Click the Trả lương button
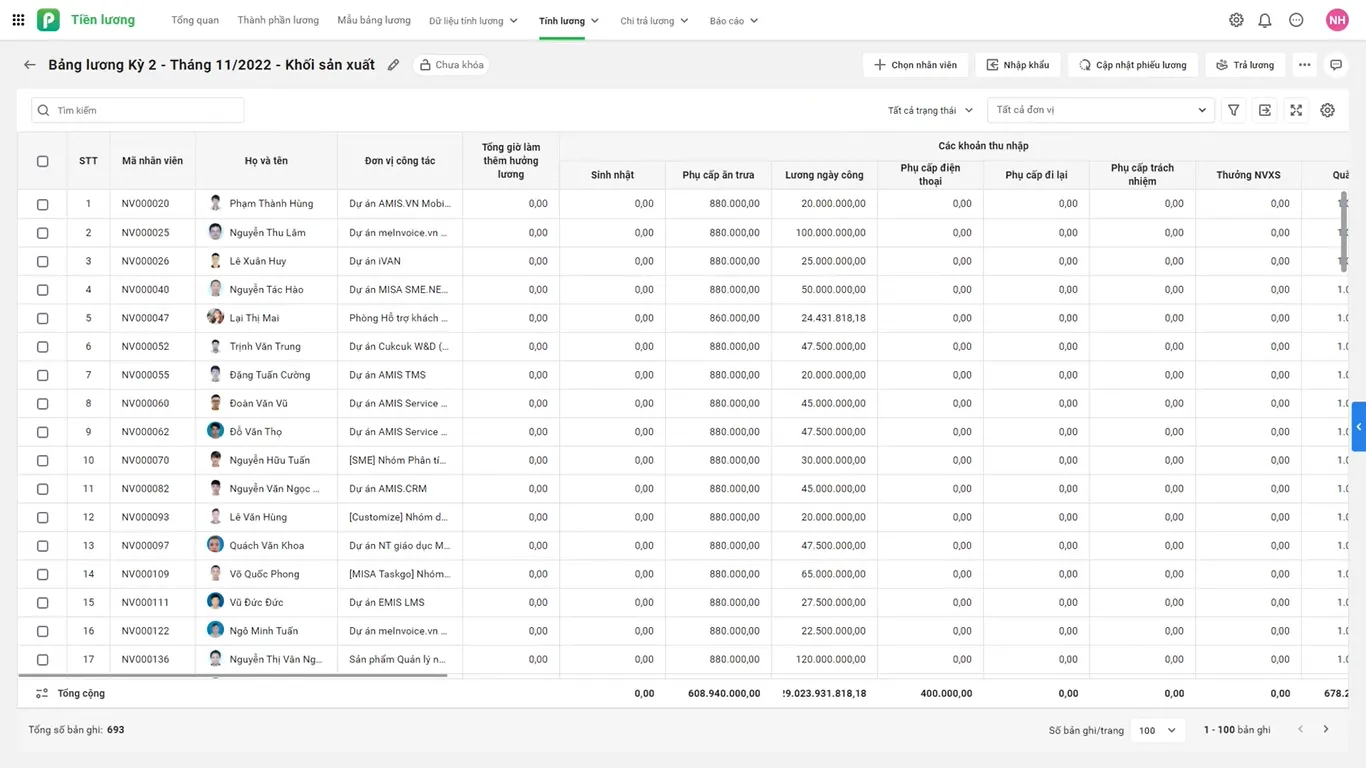This screenshot has height=768, width=1366. [x=1245, y=65]
